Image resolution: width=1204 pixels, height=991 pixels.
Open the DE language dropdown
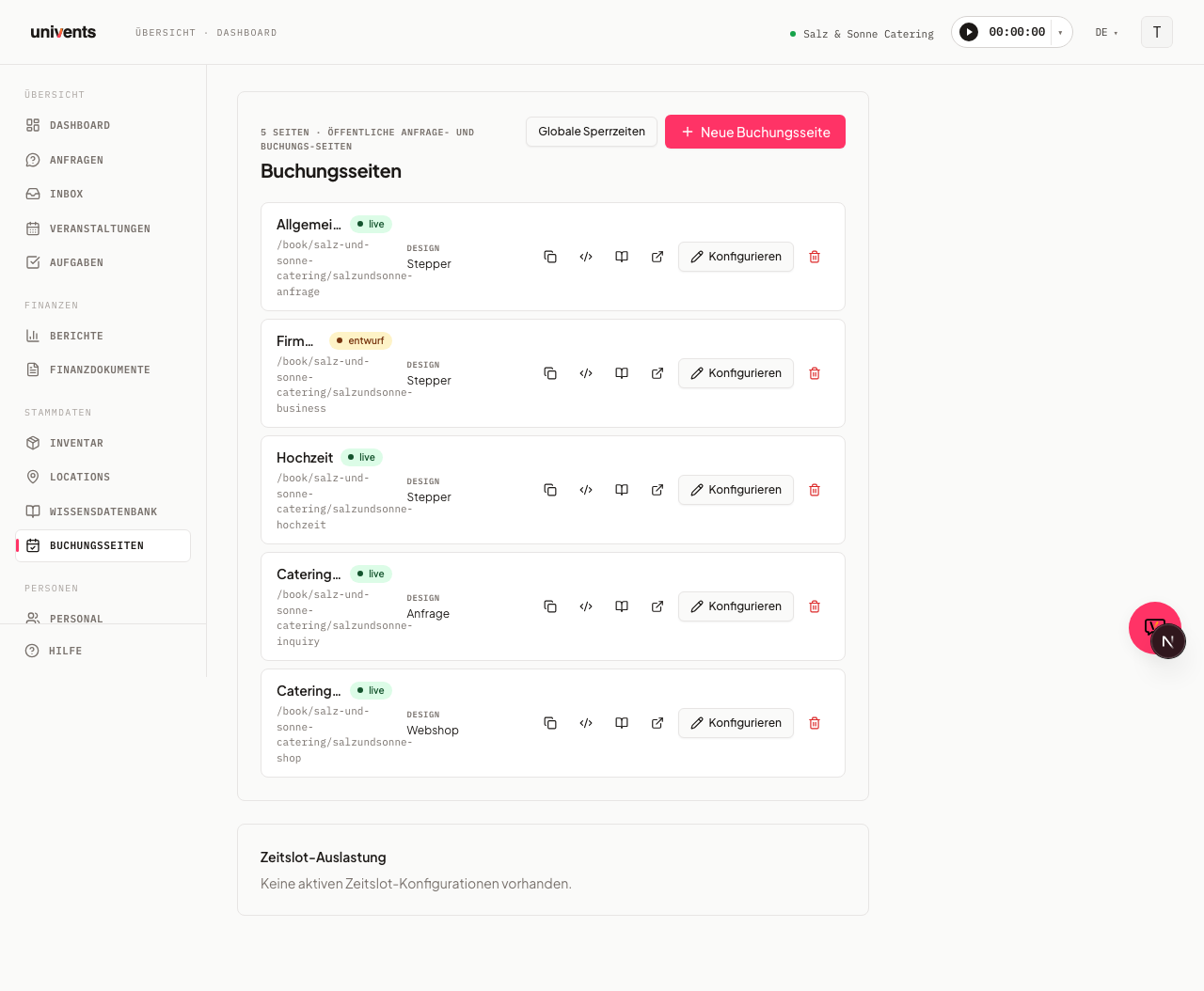click(1106, 33)
